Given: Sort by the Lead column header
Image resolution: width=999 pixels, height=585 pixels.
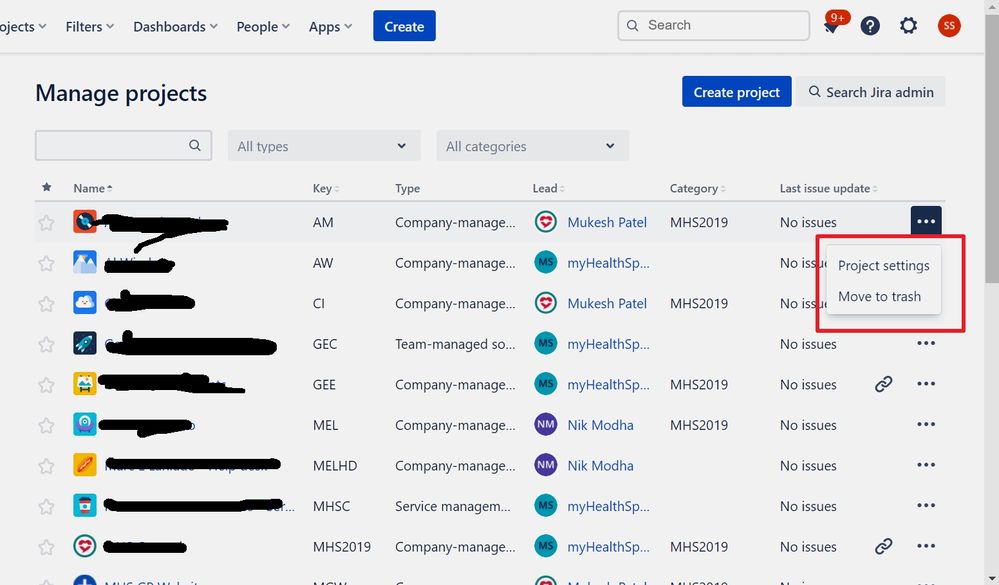Looking at the screenshot, I should pos(549,188).
